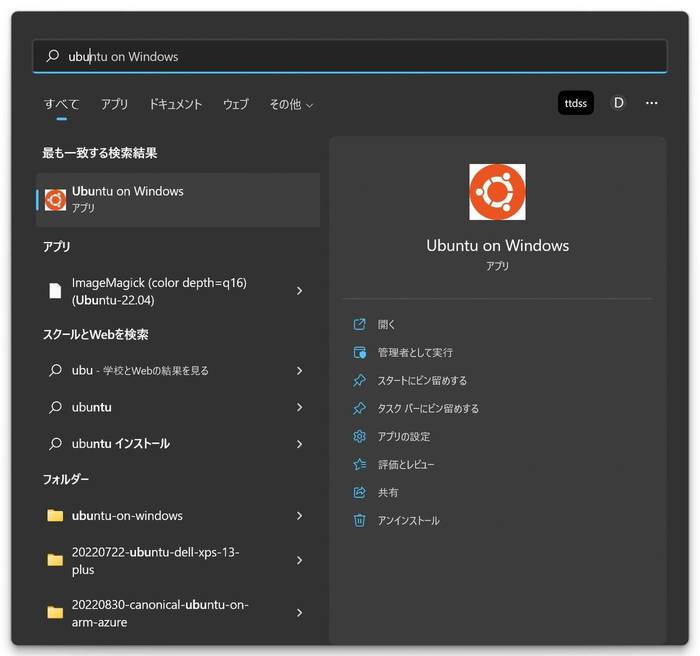Click the share icon for 共有
The width and height of the screenshot is (700, 656).
point(359,492)
